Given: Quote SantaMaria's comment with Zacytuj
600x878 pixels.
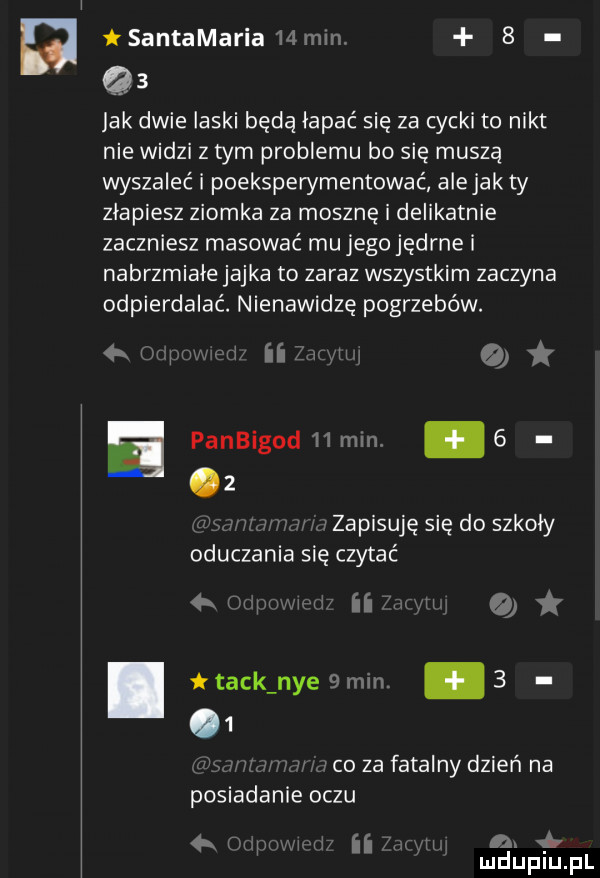Looking at the screenshot, I should click(x=312, y=354).
